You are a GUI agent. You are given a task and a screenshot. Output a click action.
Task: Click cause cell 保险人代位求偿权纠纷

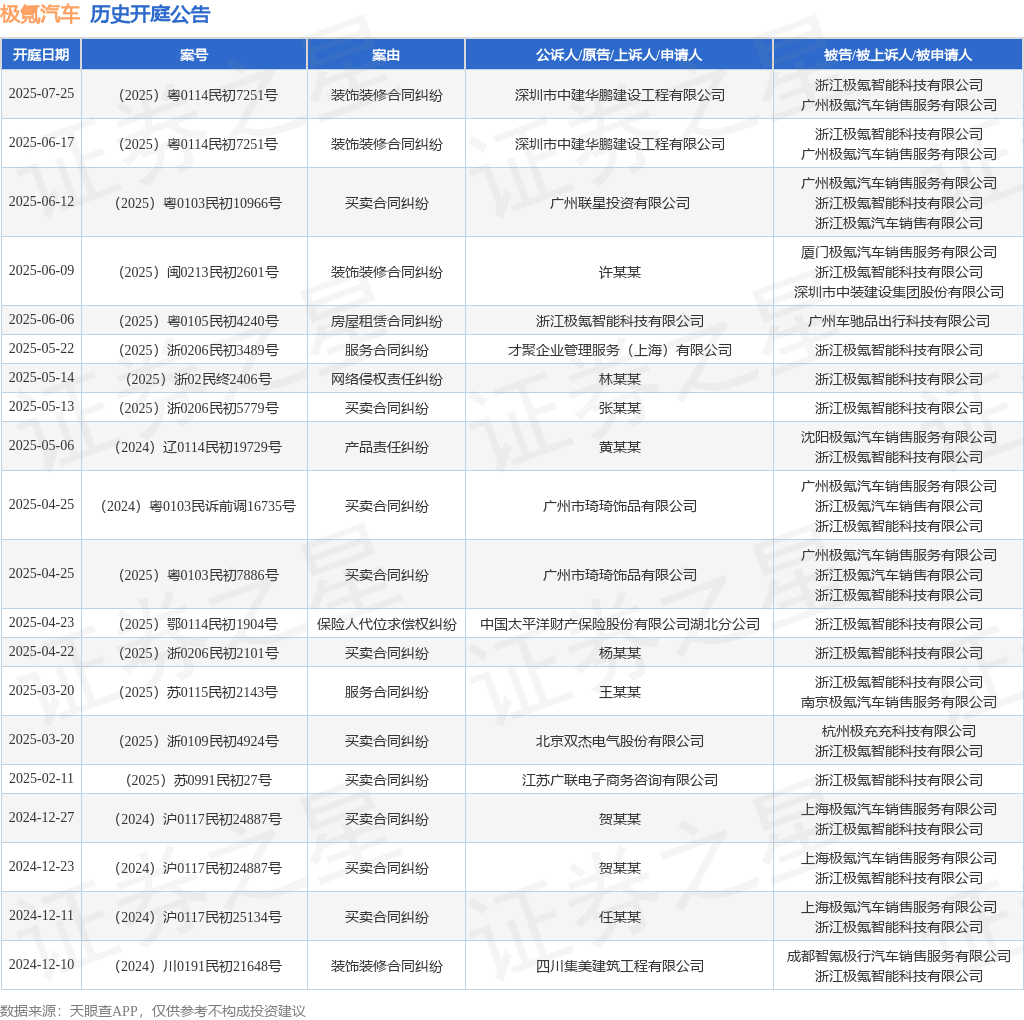click(x=386, y=624)
